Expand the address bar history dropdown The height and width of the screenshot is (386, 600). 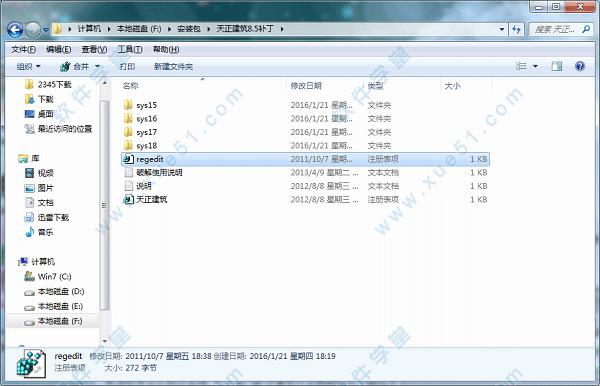tap(502, 29)
